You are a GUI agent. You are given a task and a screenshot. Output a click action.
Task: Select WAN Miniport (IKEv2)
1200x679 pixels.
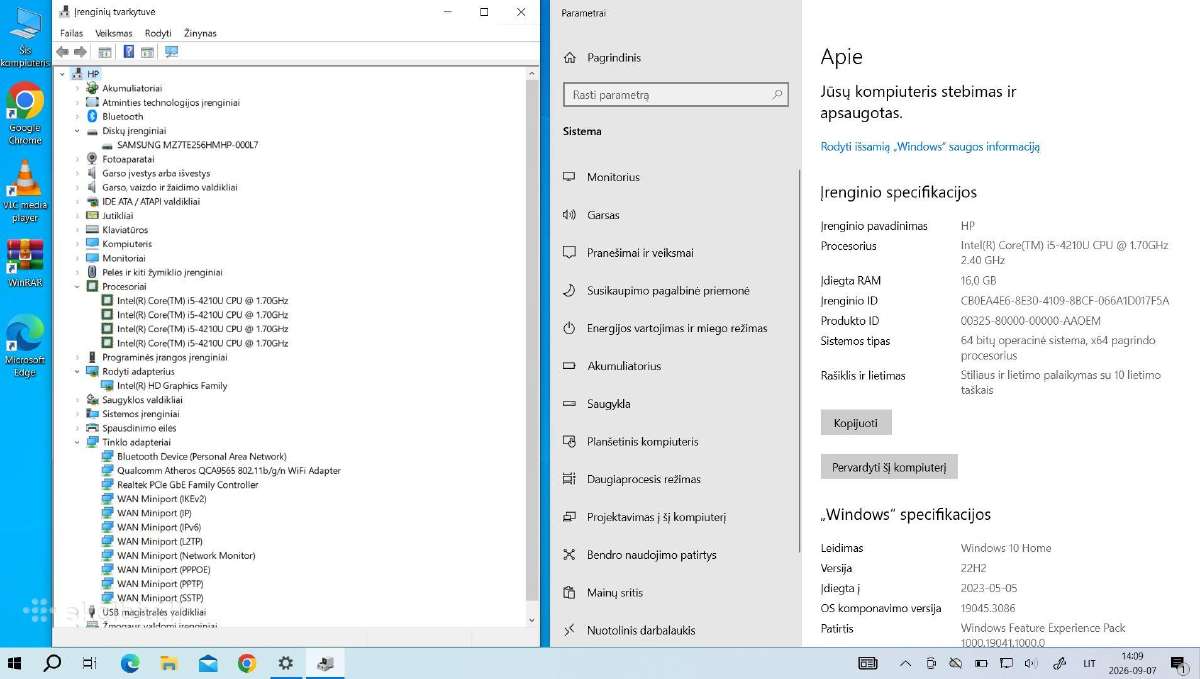coord(161,498)
